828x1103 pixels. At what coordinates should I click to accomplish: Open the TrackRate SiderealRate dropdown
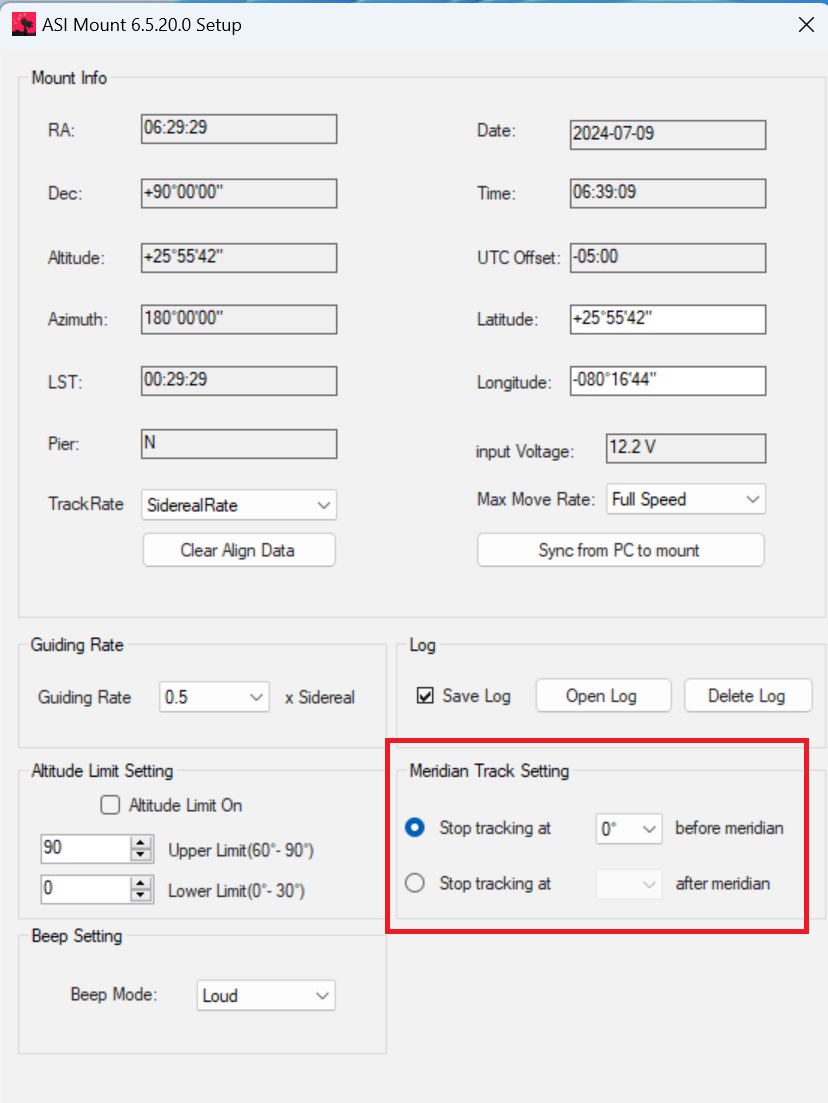point(239,505)
